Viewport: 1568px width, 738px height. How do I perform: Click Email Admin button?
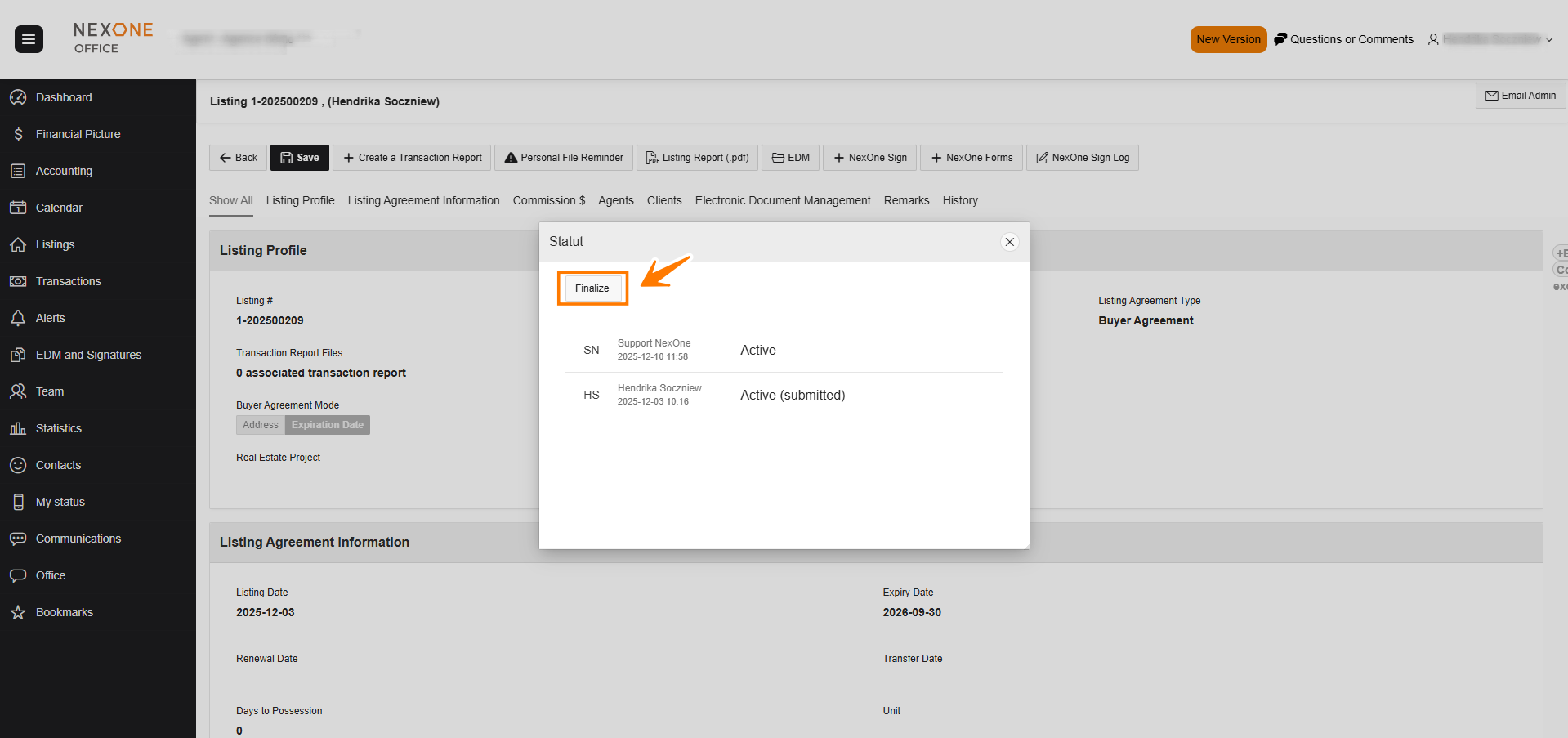[1520, 96]
